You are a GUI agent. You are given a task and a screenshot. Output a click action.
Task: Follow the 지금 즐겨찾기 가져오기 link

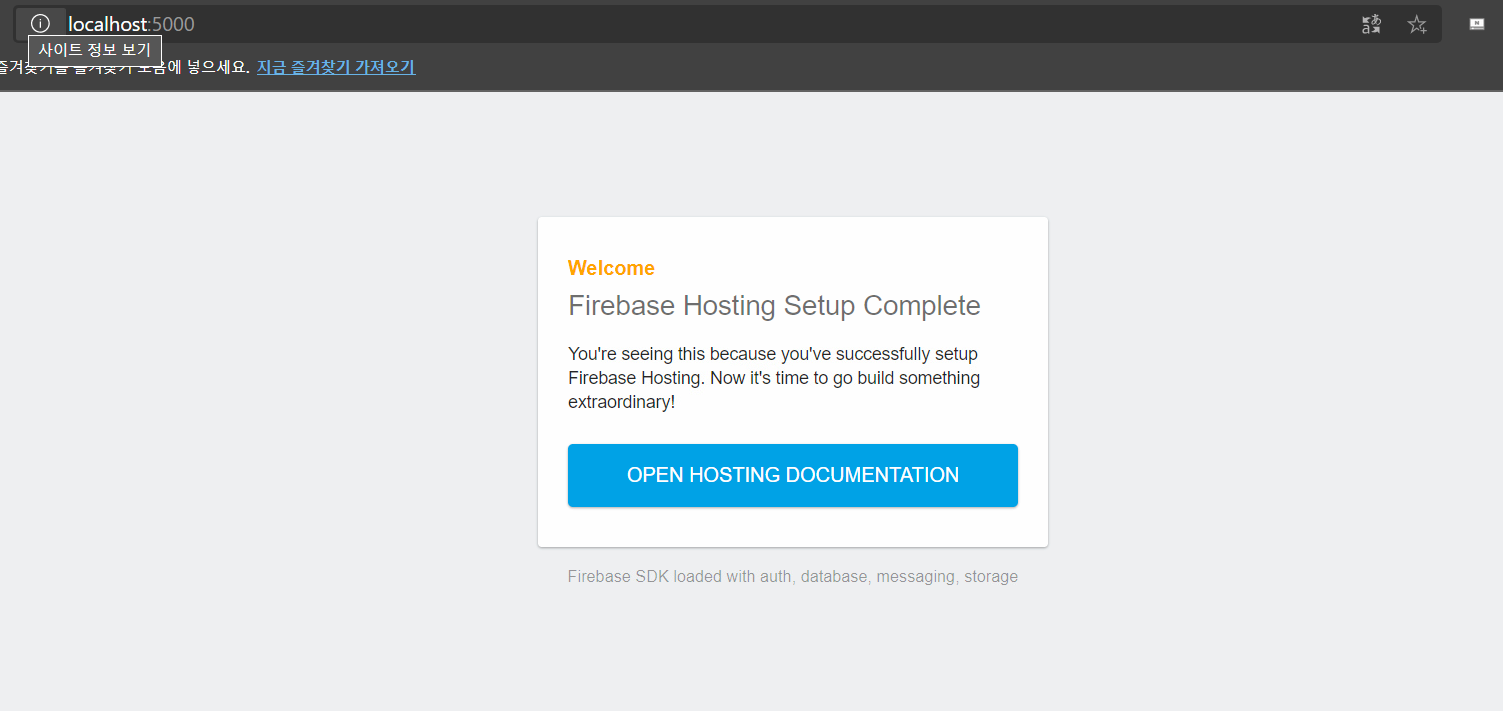coord(336,67)
